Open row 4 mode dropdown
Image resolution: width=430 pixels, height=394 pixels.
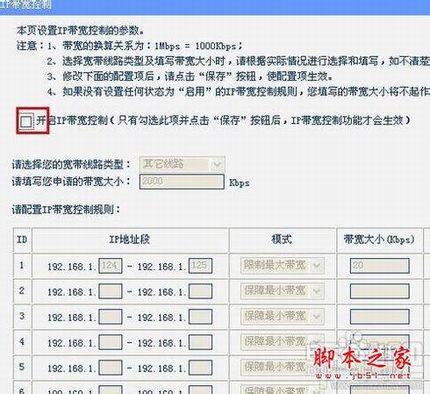(x=282, y=342)
